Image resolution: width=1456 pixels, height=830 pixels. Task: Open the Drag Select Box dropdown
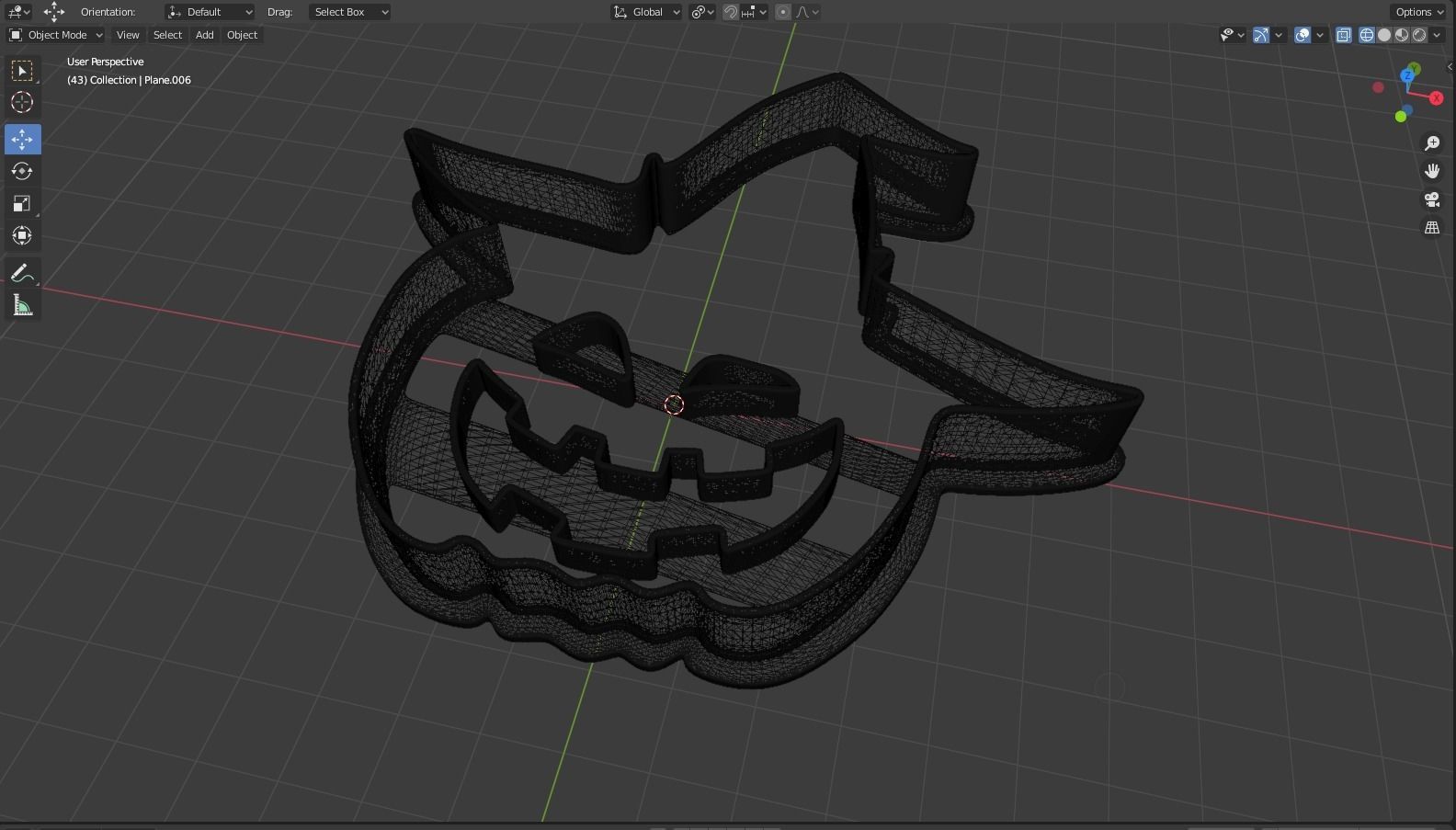pos(349,12)
